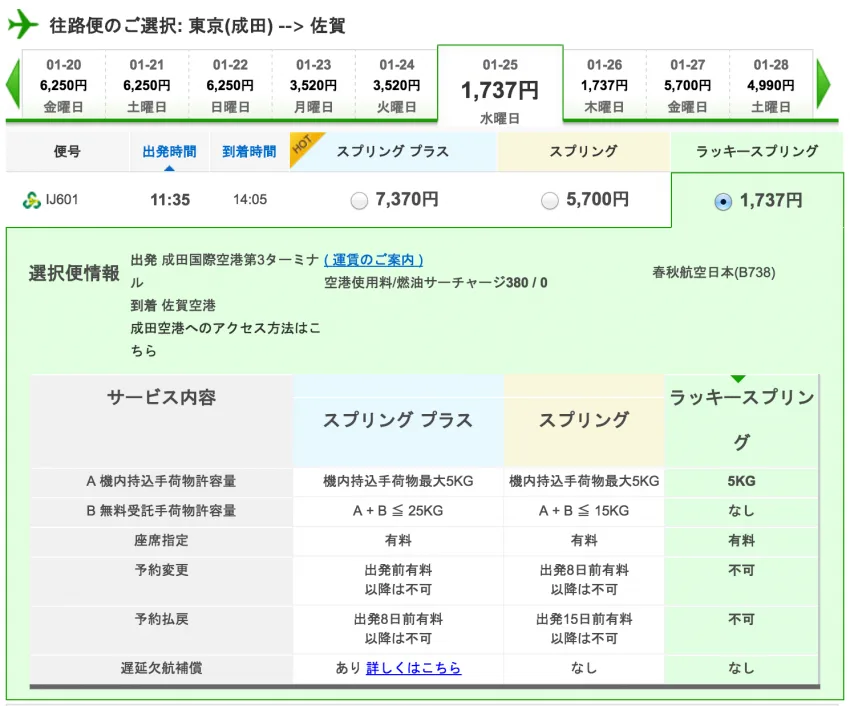Sort flights by 出発時間 column
This screenshot has width=850, height=706.
click(169, 151)
